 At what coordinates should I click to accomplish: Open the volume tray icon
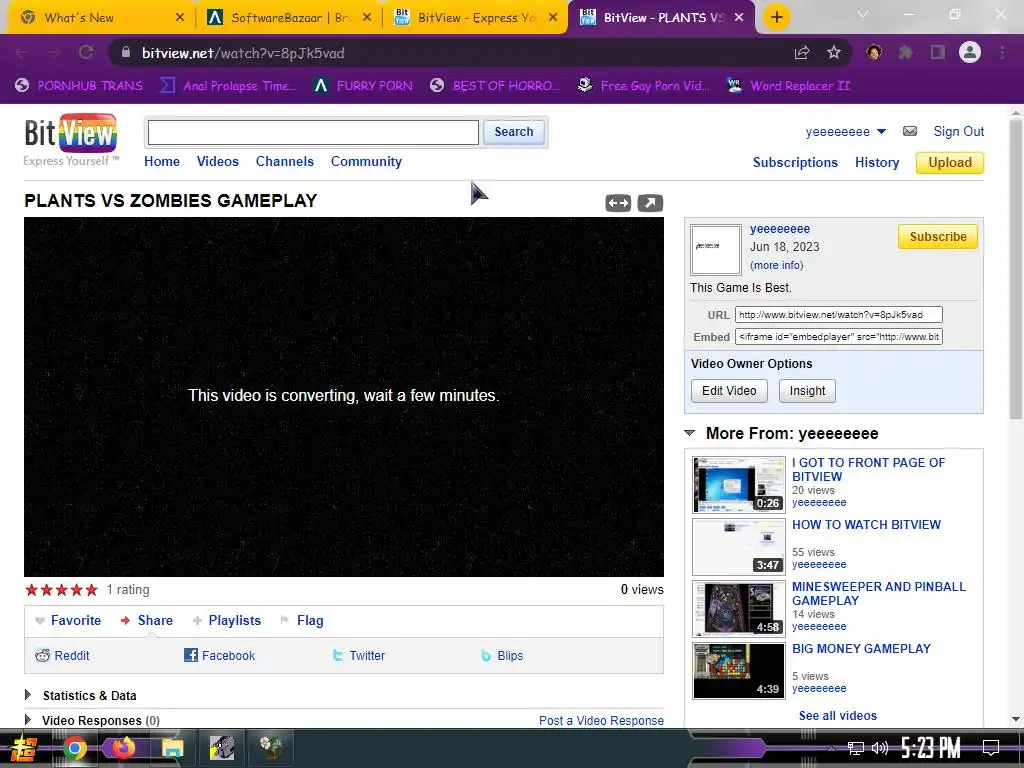pyautogui.click(x=880, y=748)
